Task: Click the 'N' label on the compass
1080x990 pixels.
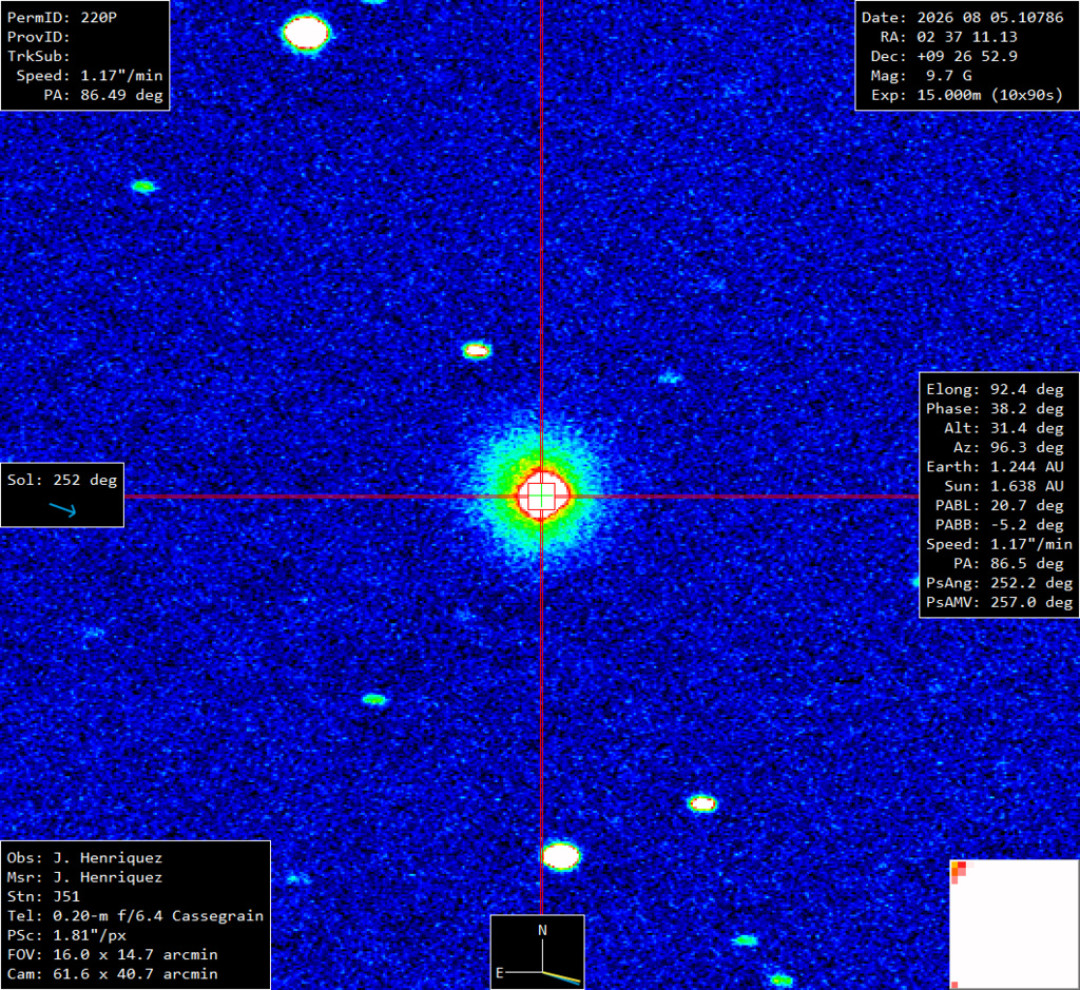Action: [542, 930]
